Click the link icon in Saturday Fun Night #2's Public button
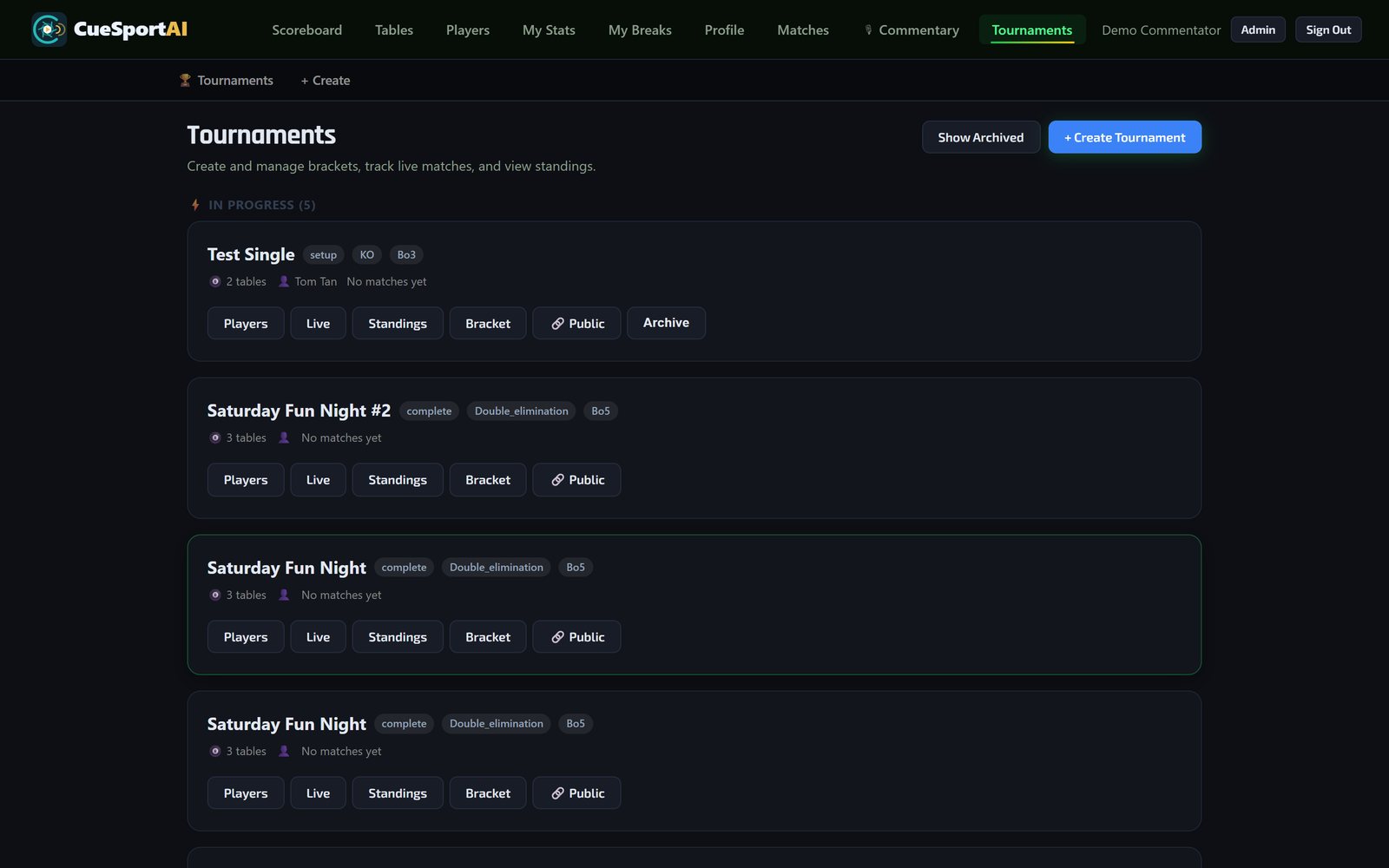This screenshot has width=1389, height=868. point(557,479)
